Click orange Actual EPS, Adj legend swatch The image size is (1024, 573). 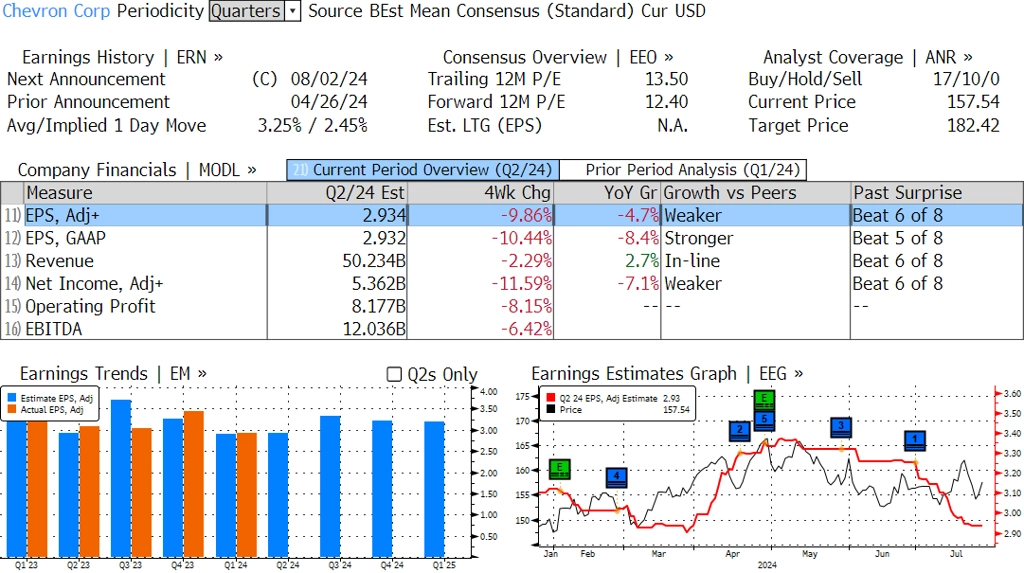(x=12, y=410)
